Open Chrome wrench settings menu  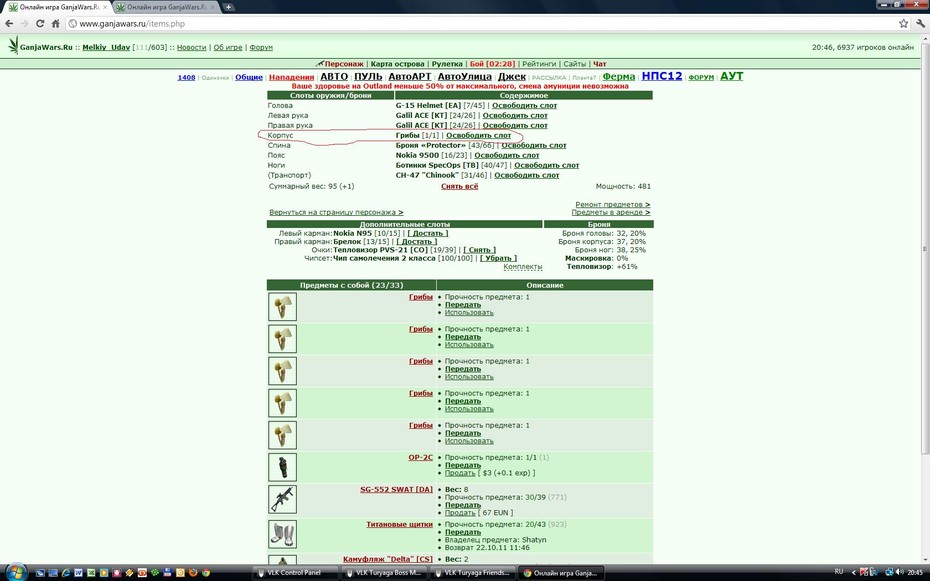point(921,24)
